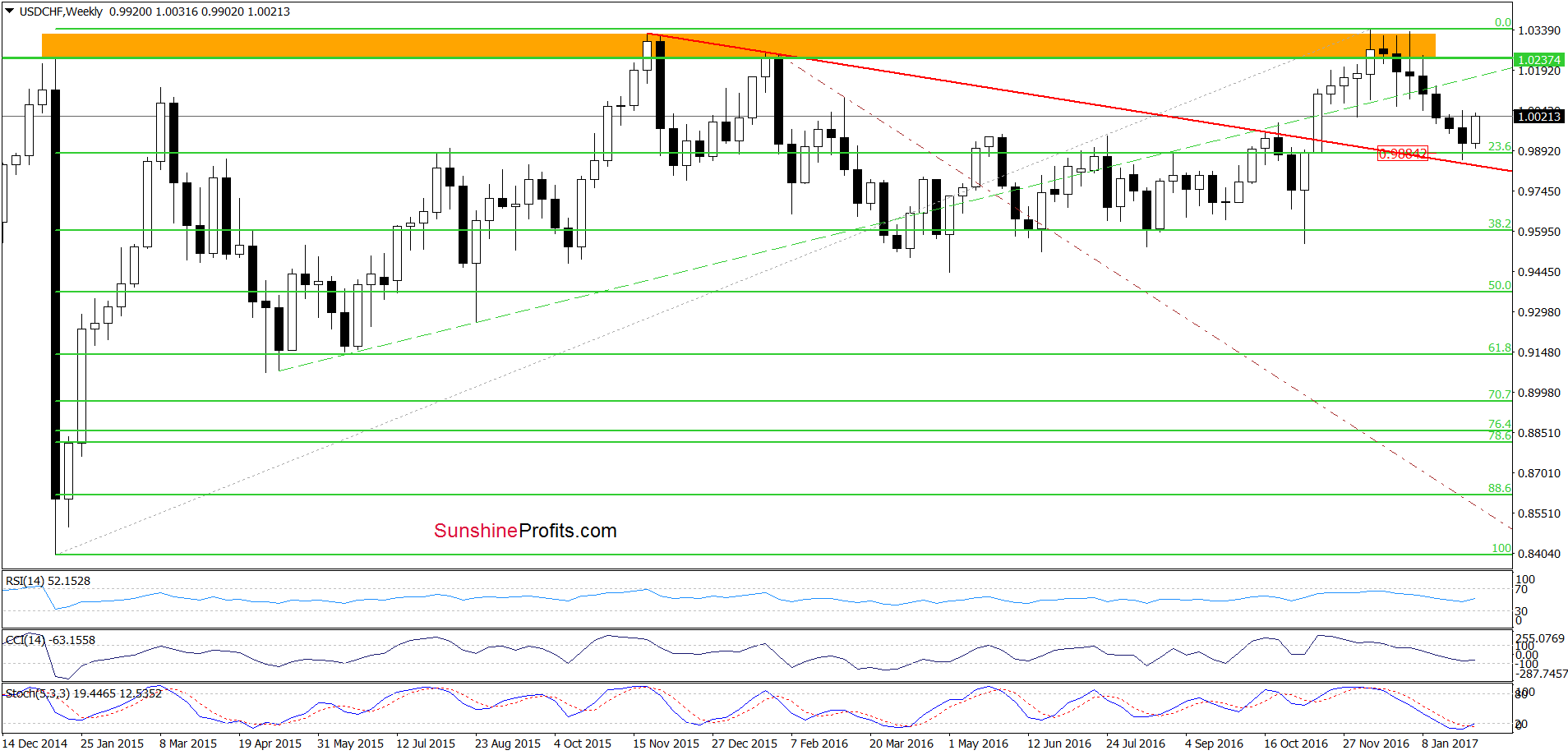The height and width of the screenshot is (755, 1568).
Task: Click the 88.6 Fibonacci level label
Action: point(1499,488)
